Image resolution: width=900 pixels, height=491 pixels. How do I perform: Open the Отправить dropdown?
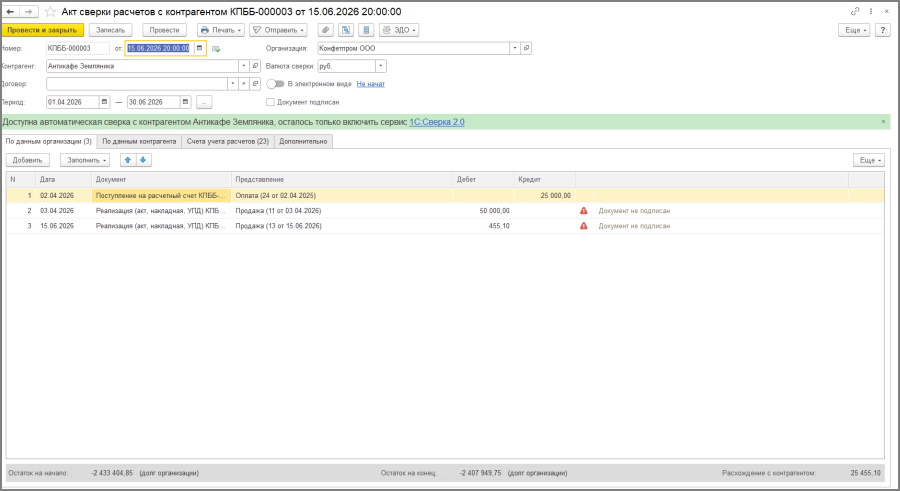coord(278,30)
